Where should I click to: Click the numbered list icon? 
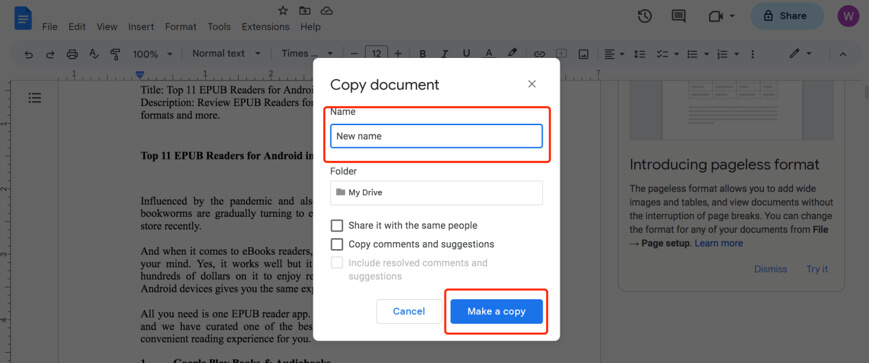[x=722, y=54]
